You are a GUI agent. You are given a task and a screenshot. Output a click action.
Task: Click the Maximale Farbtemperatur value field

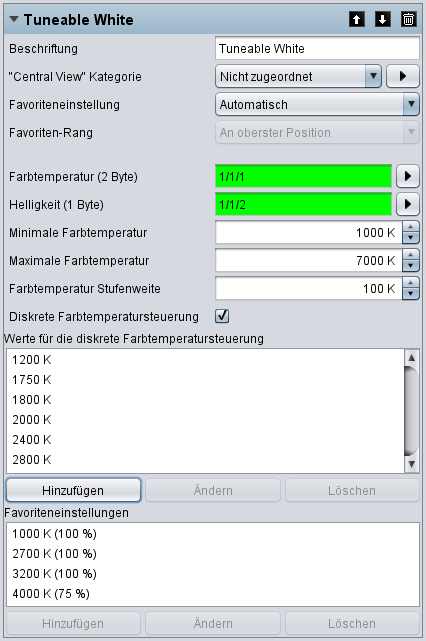pos(309,260)
